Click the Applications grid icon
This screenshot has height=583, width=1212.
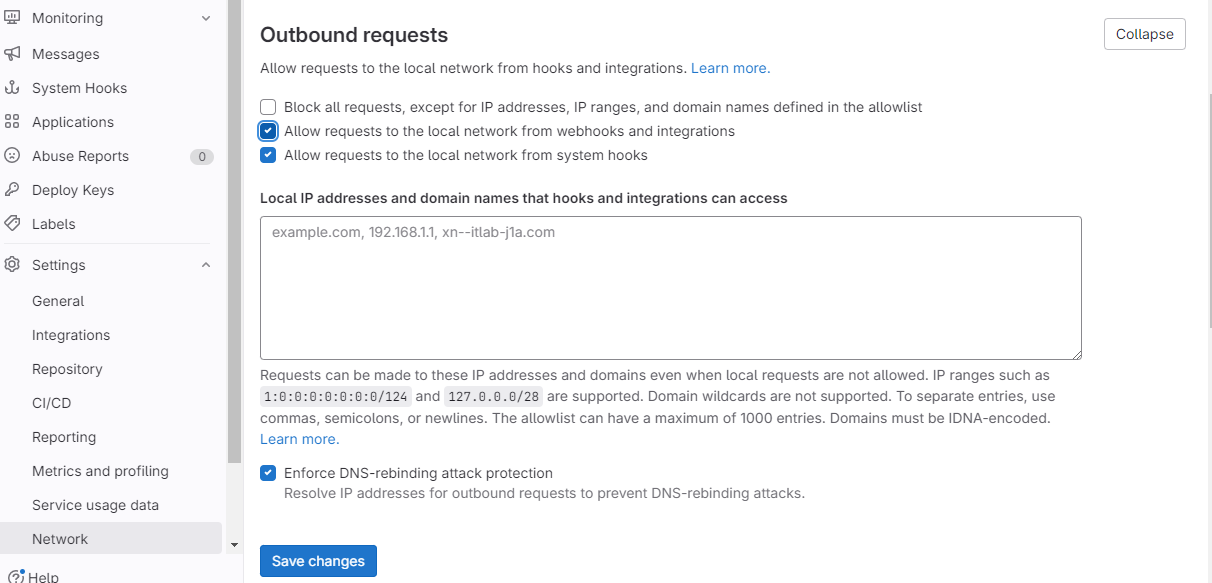[12, 122]
